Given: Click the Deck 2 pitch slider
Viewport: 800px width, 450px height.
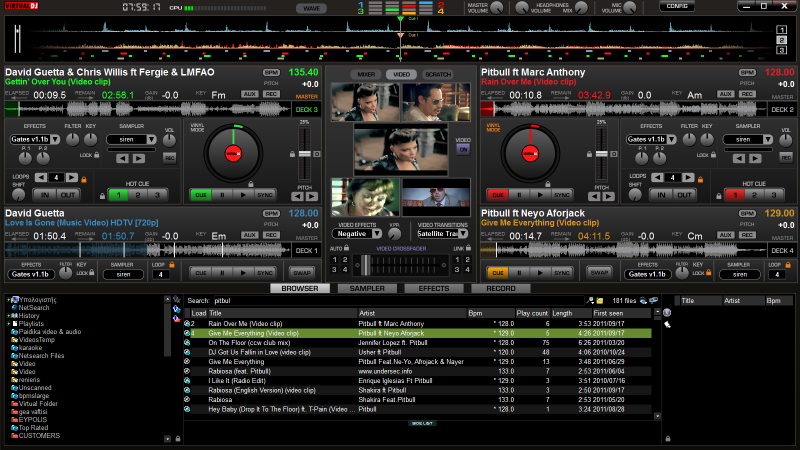Looking at the screenshot, I should point(602,154).
